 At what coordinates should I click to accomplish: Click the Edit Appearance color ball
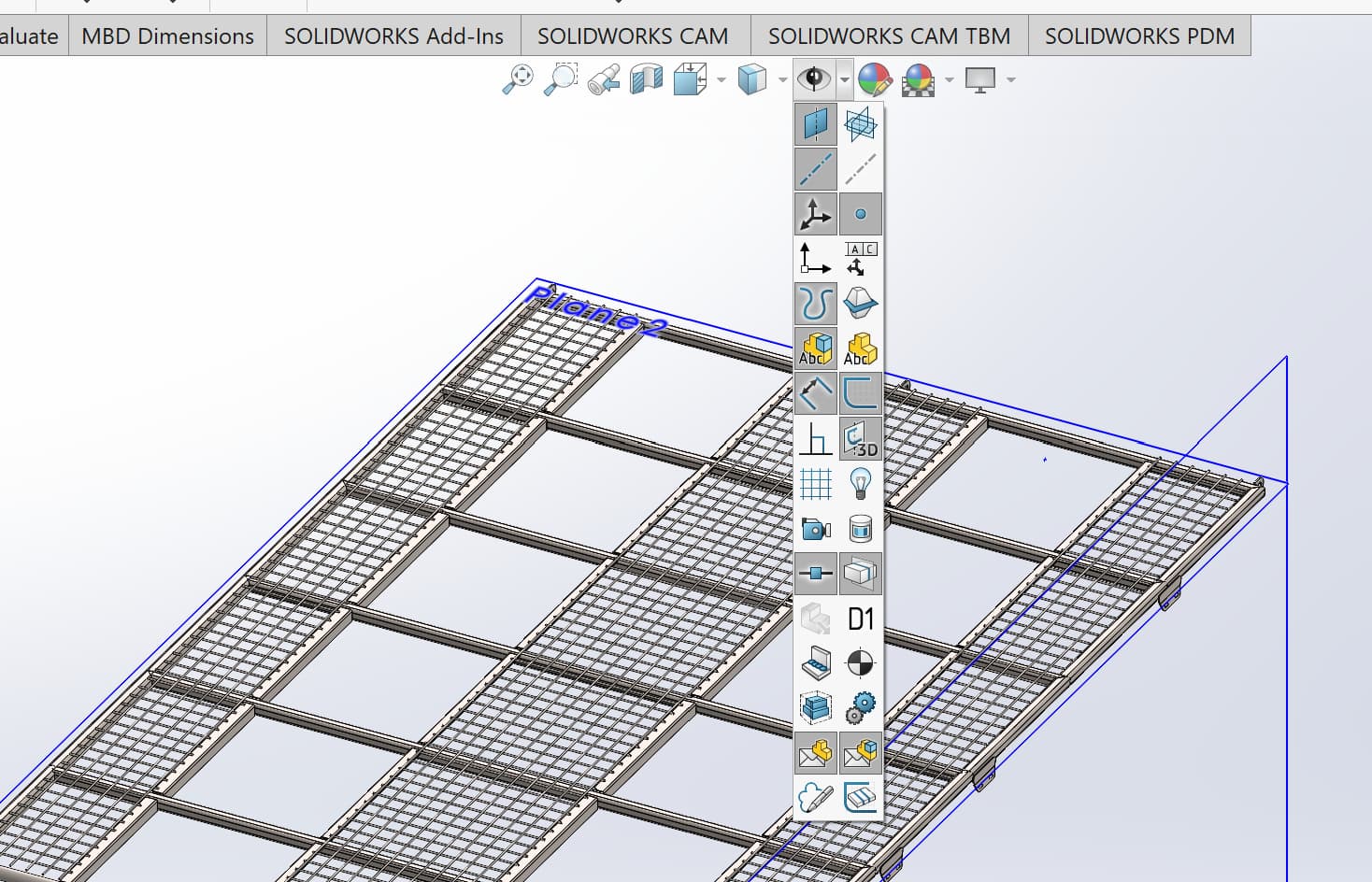click(874, 79)
